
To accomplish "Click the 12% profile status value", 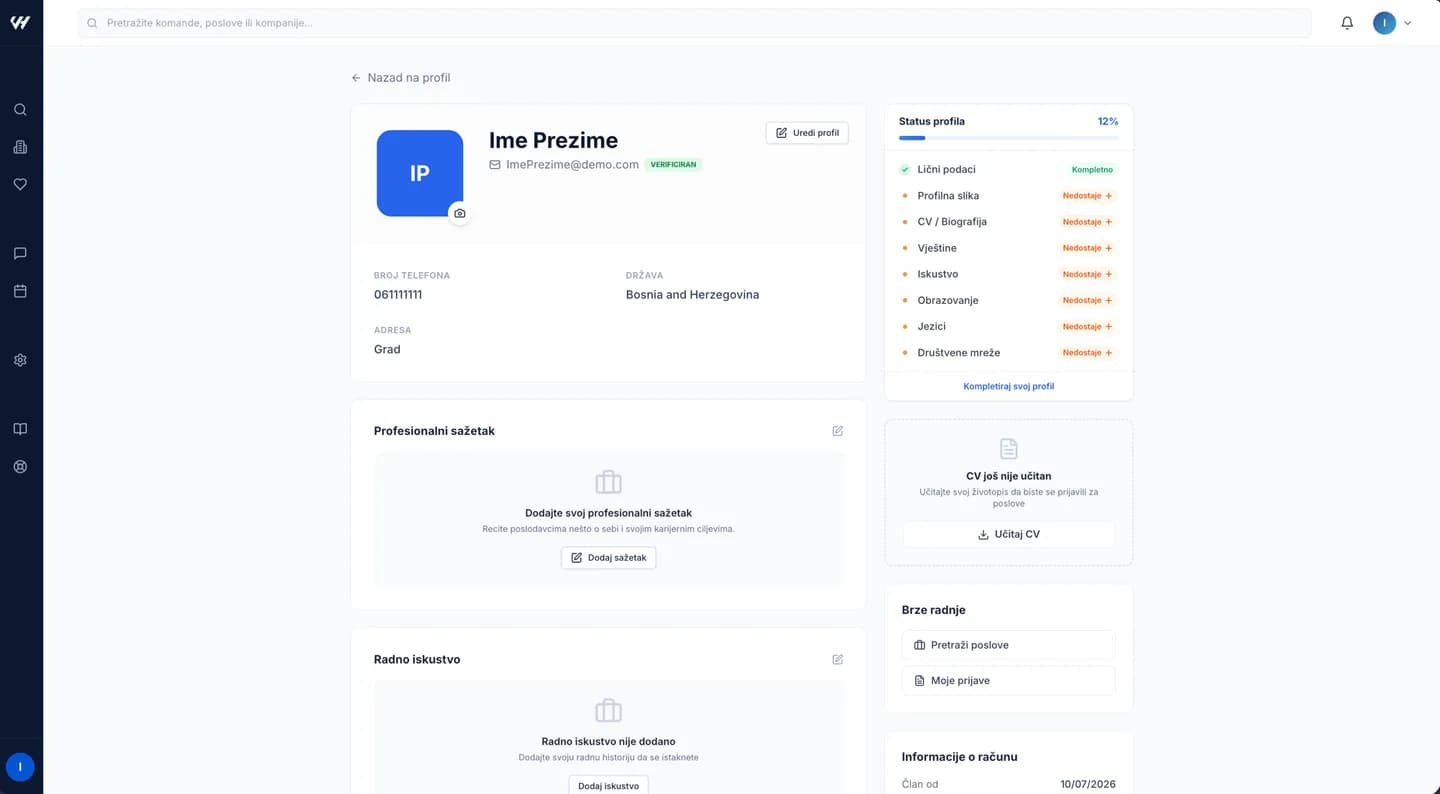I will pyautogui.click(x=1108, y=121).
